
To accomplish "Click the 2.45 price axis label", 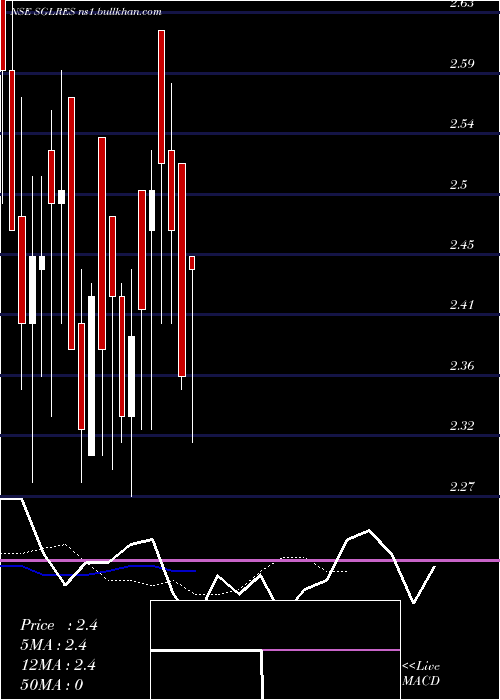I will [x=462, y=245].
